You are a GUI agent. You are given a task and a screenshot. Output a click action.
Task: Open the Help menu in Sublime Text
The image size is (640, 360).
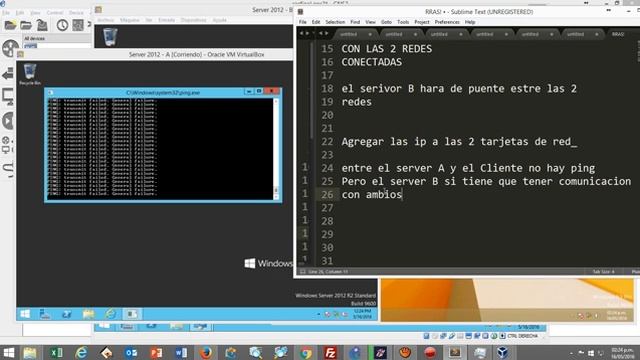pyautogui.click(x=470, y=22)
